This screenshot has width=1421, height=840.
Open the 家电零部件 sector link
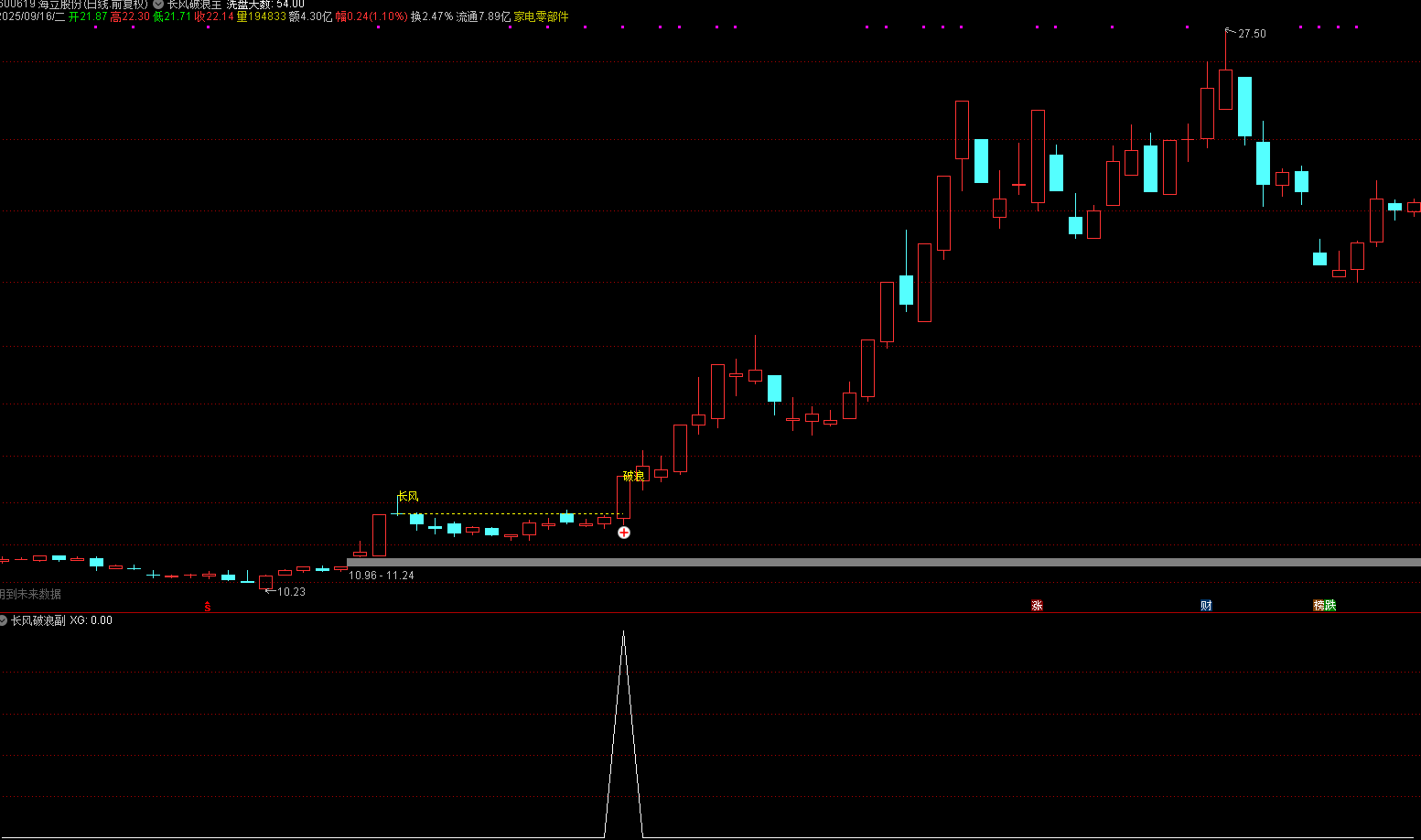541,16
